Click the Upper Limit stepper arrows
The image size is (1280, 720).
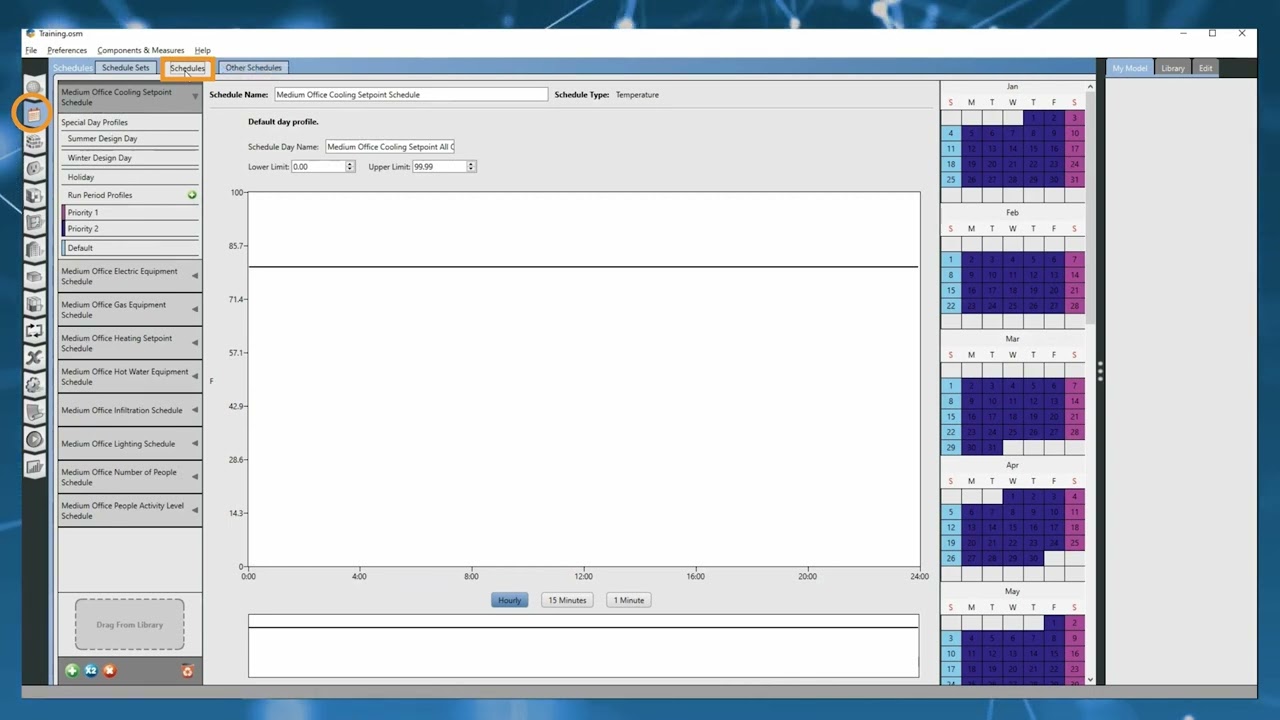(471, 167)
